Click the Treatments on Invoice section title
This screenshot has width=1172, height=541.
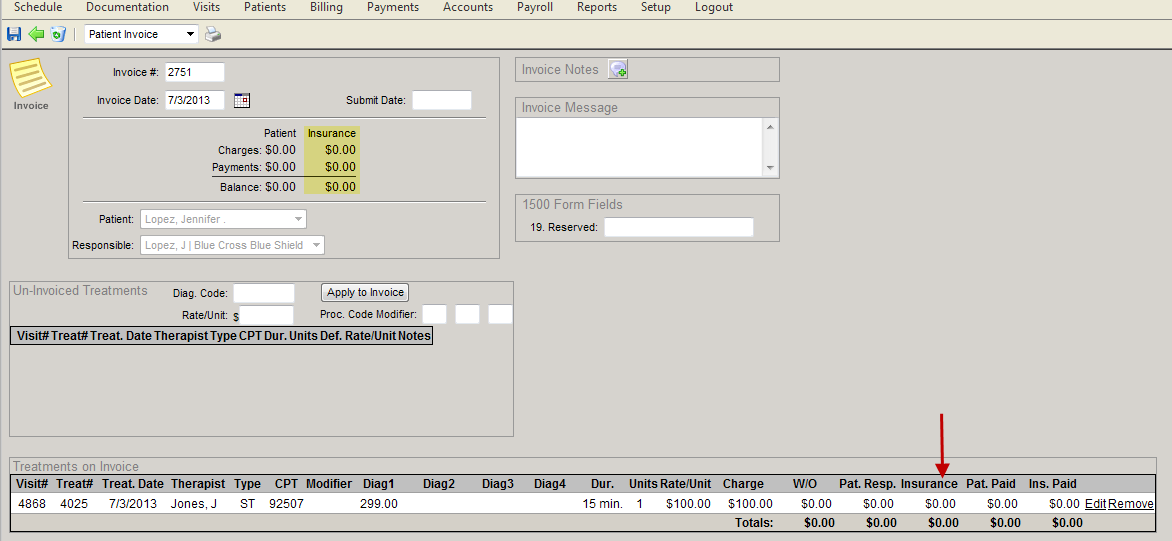[75, 466]
